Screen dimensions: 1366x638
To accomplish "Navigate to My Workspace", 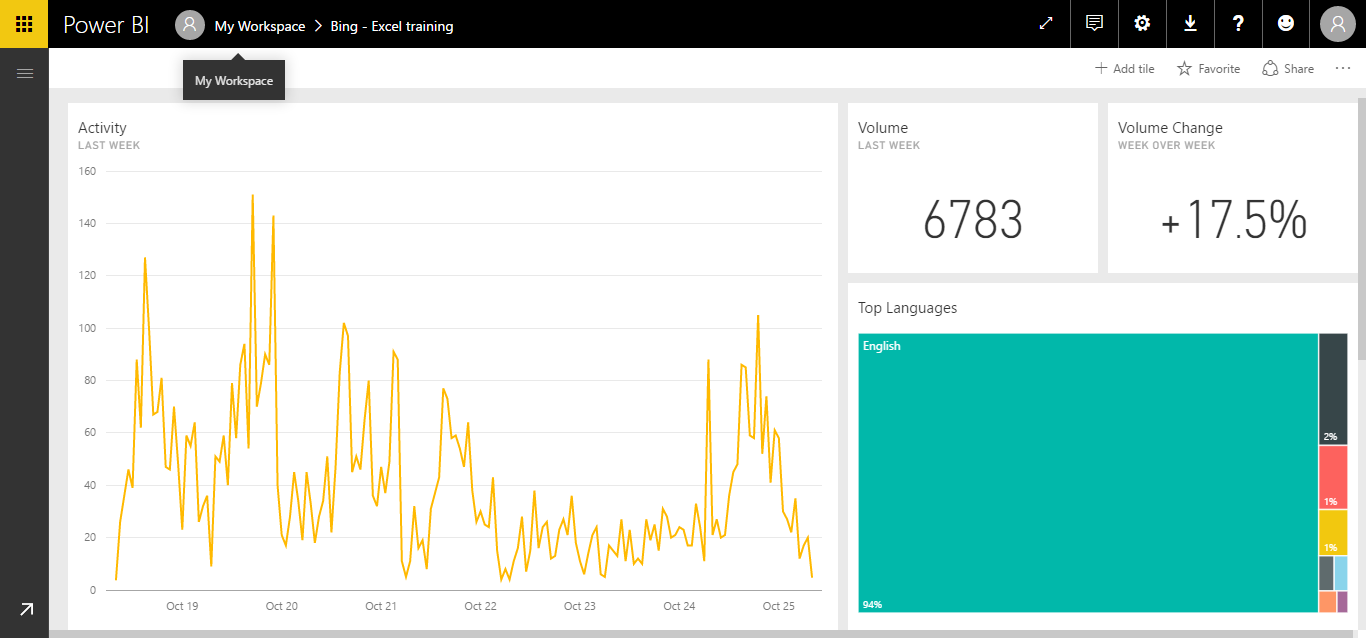I will pyautogui.click(x=258, y=24).
